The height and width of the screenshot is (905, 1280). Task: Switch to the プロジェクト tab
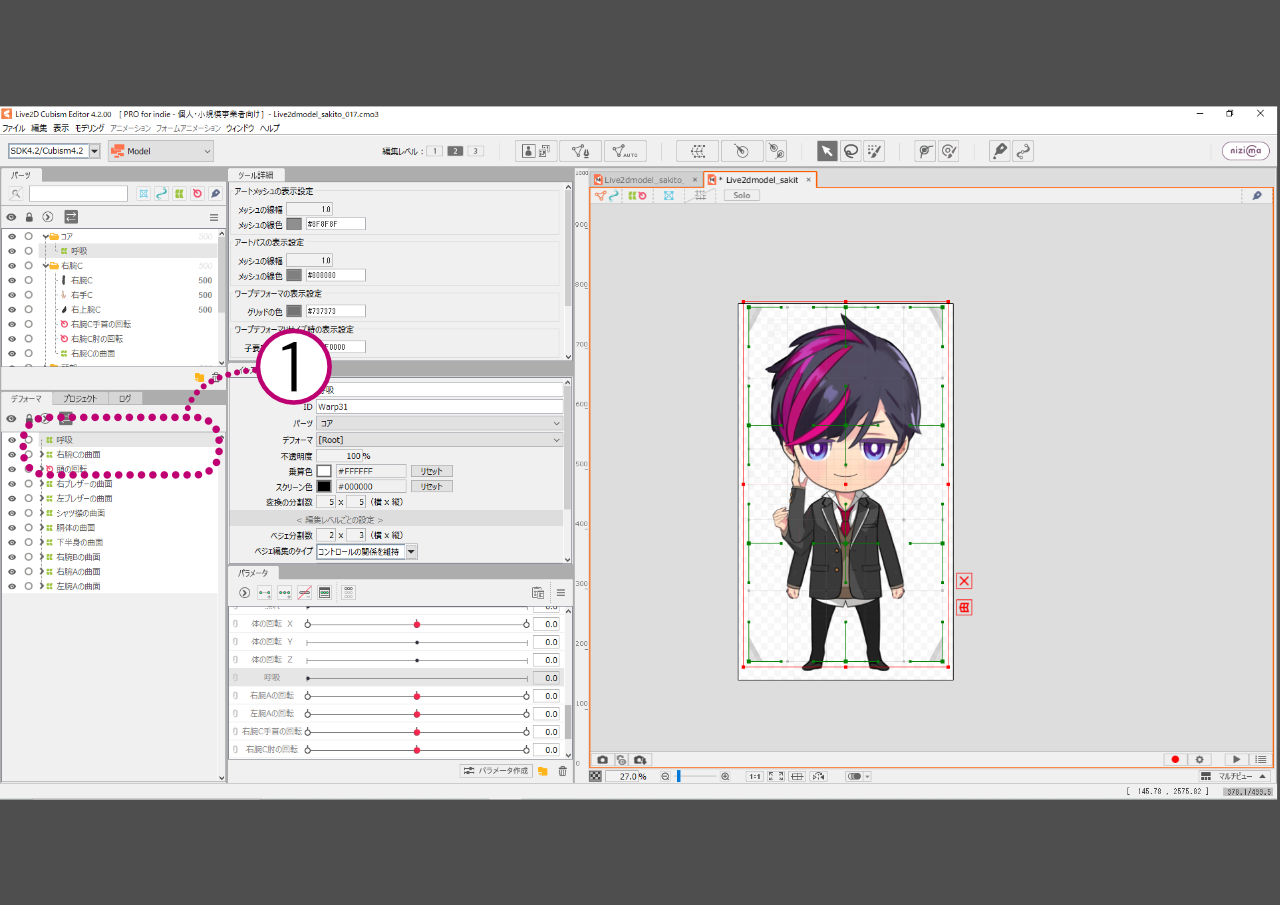(x=79, y=399)
